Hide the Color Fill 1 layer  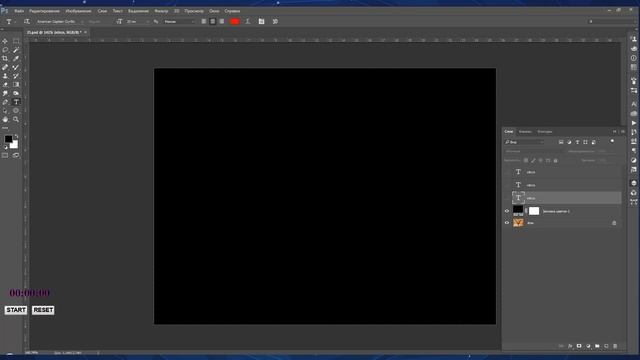507,211
